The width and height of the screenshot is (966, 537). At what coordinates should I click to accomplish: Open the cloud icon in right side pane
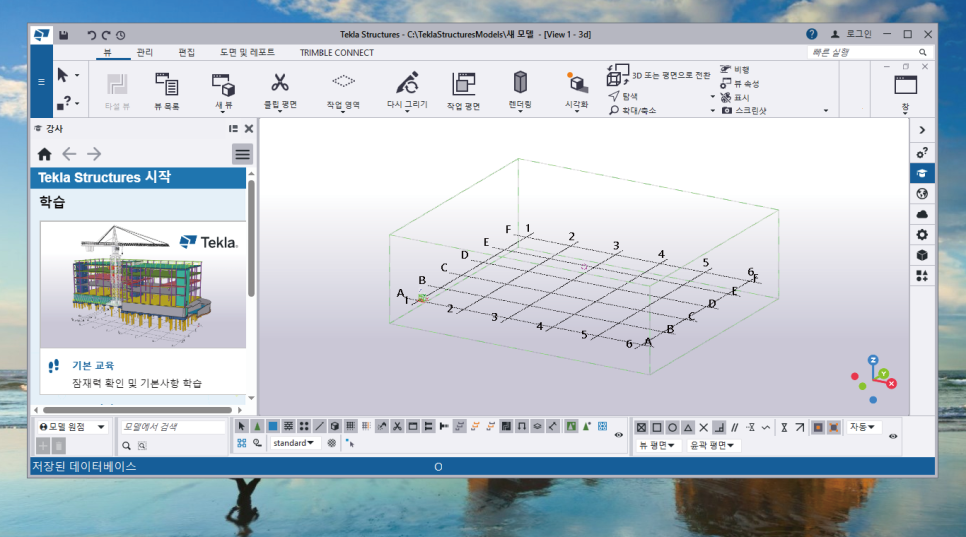922,214
